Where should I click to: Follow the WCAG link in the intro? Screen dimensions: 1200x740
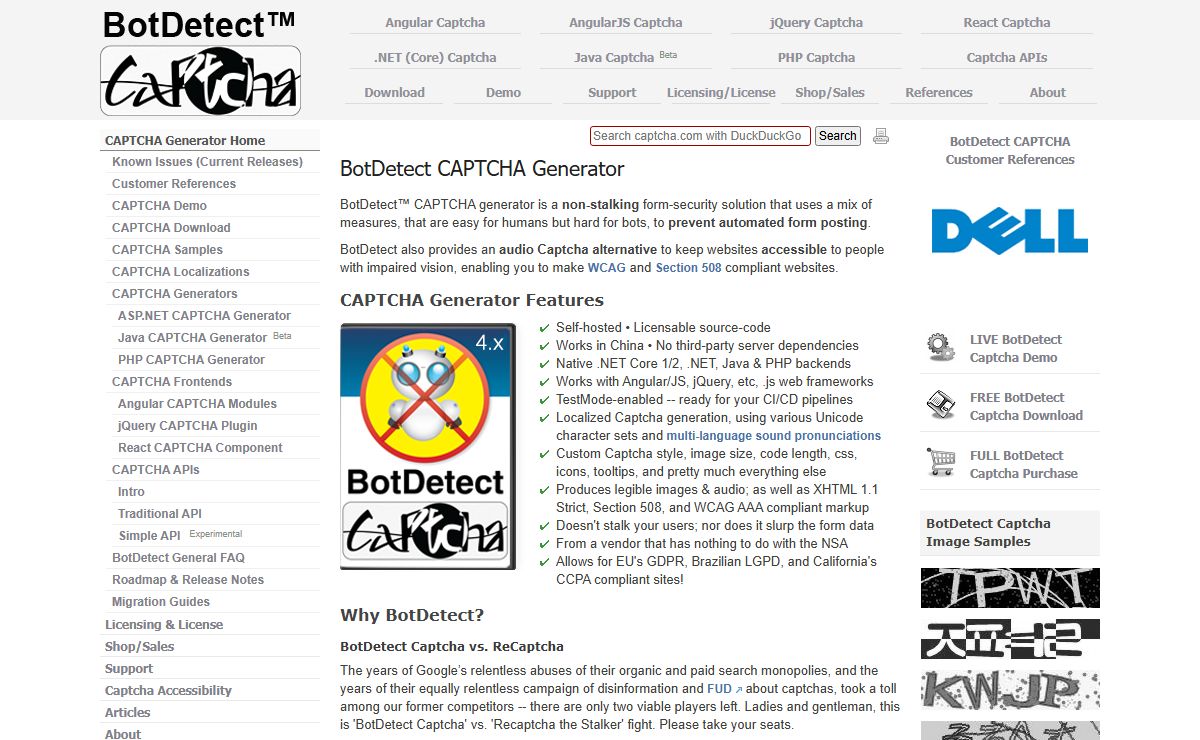606,268
